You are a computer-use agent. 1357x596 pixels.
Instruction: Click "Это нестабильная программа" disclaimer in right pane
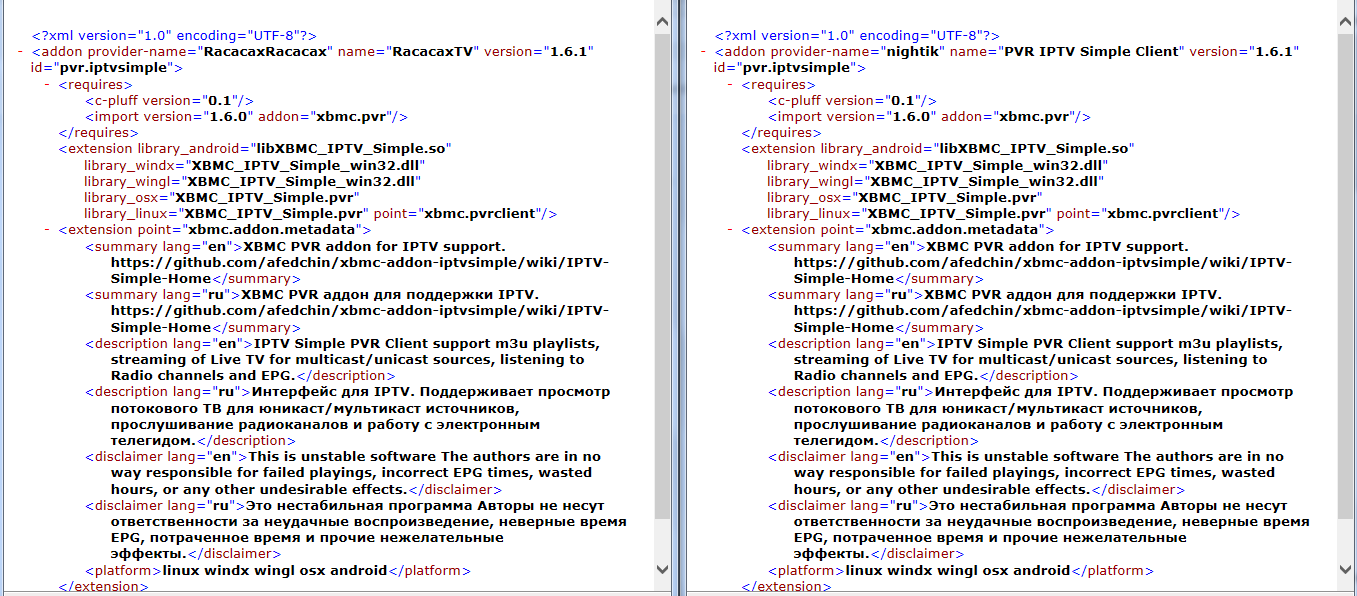click(x=1052, y=530)
